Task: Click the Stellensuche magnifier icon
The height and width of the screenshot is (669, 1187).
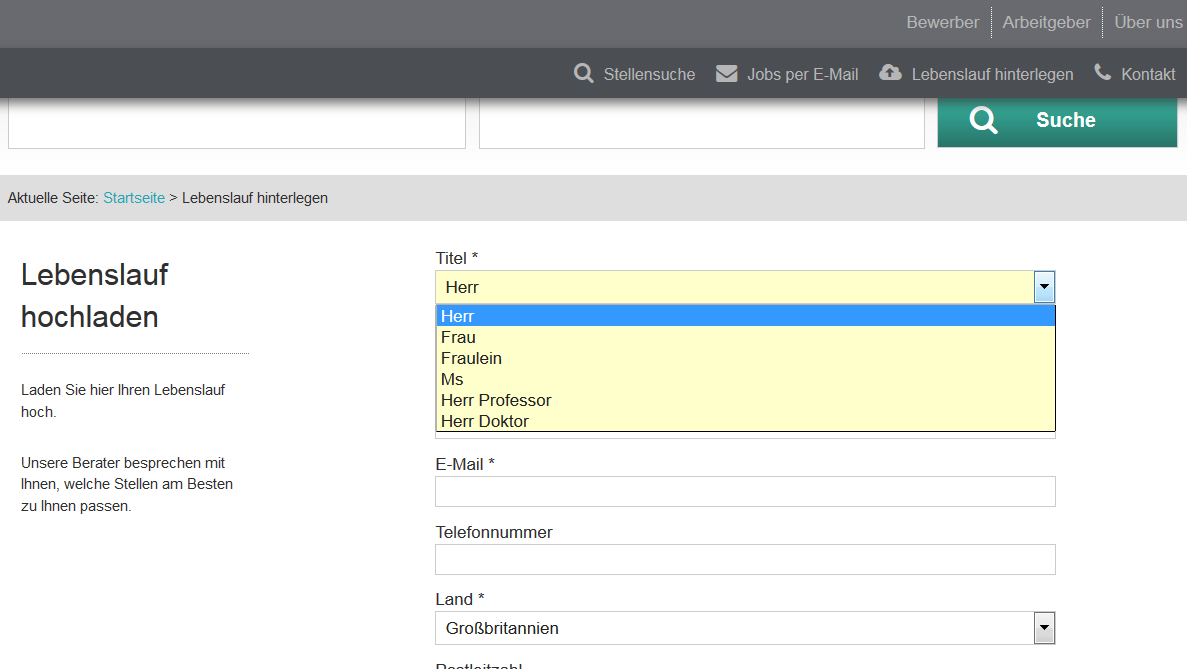Action: (x=584, y=73)
